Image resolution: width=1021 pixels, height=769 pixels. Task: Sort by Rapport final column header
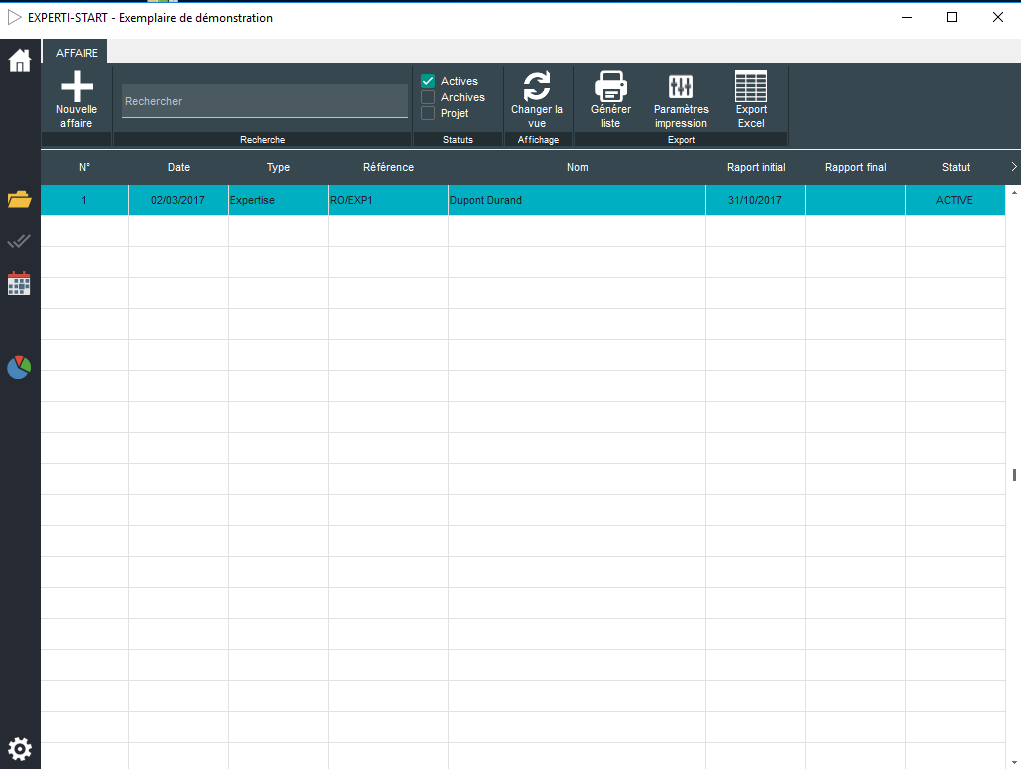(856, 167)
